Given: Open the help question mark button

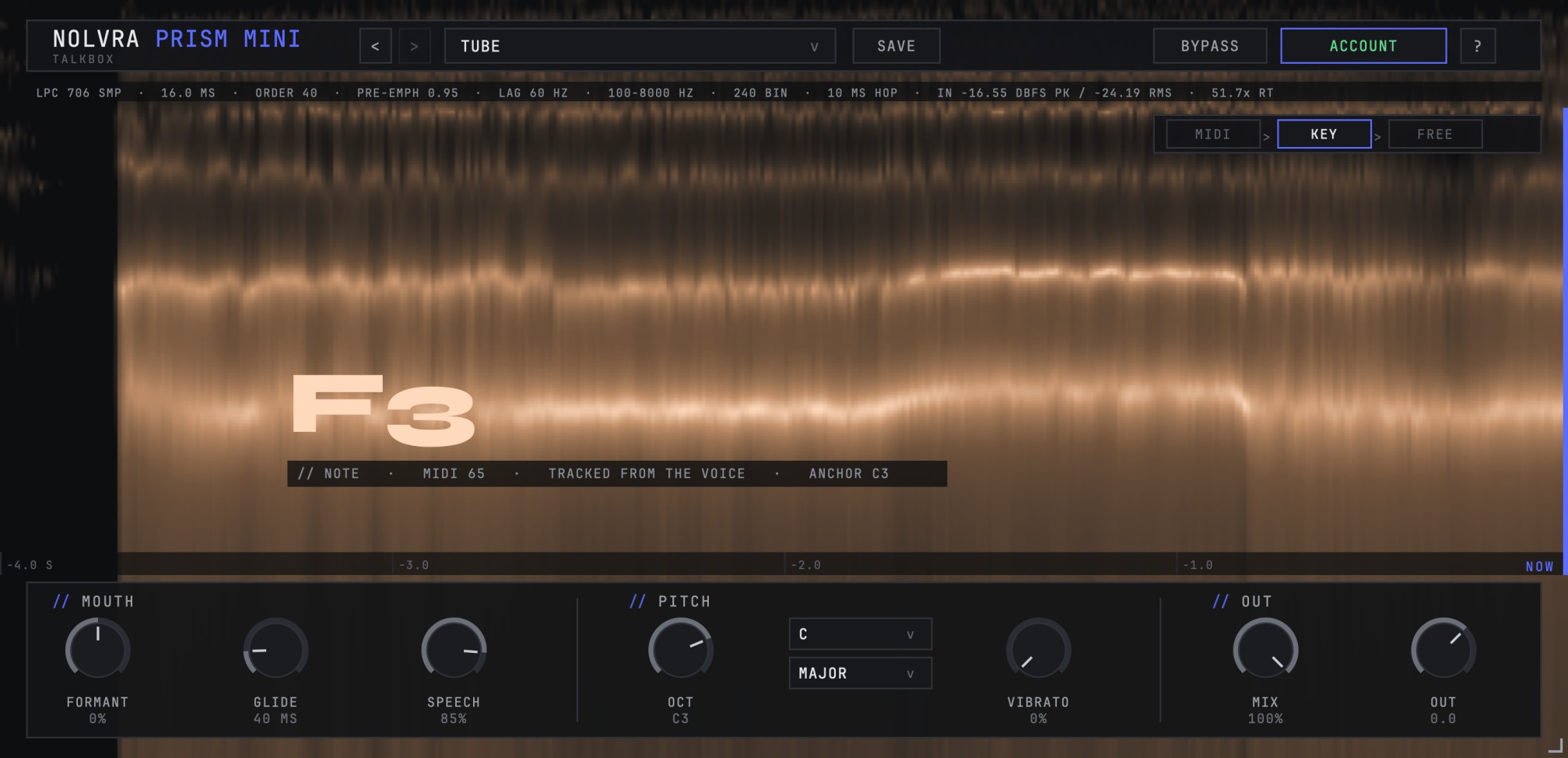Looking at the screenshot, I should tap(1477, 46).
